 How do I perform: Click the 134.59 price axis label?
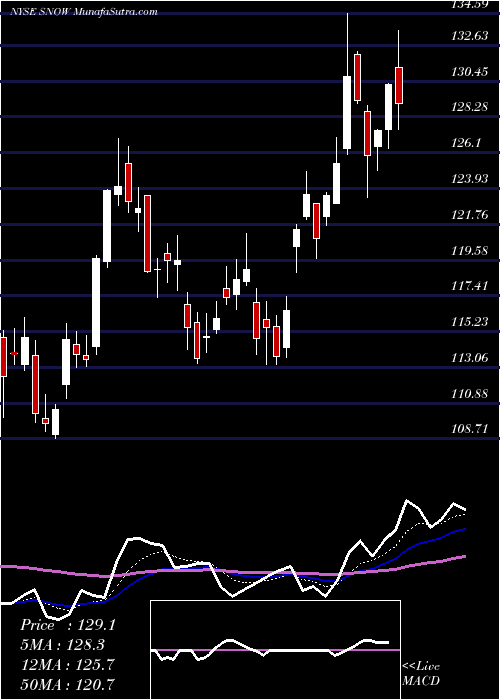pos(469,5)
